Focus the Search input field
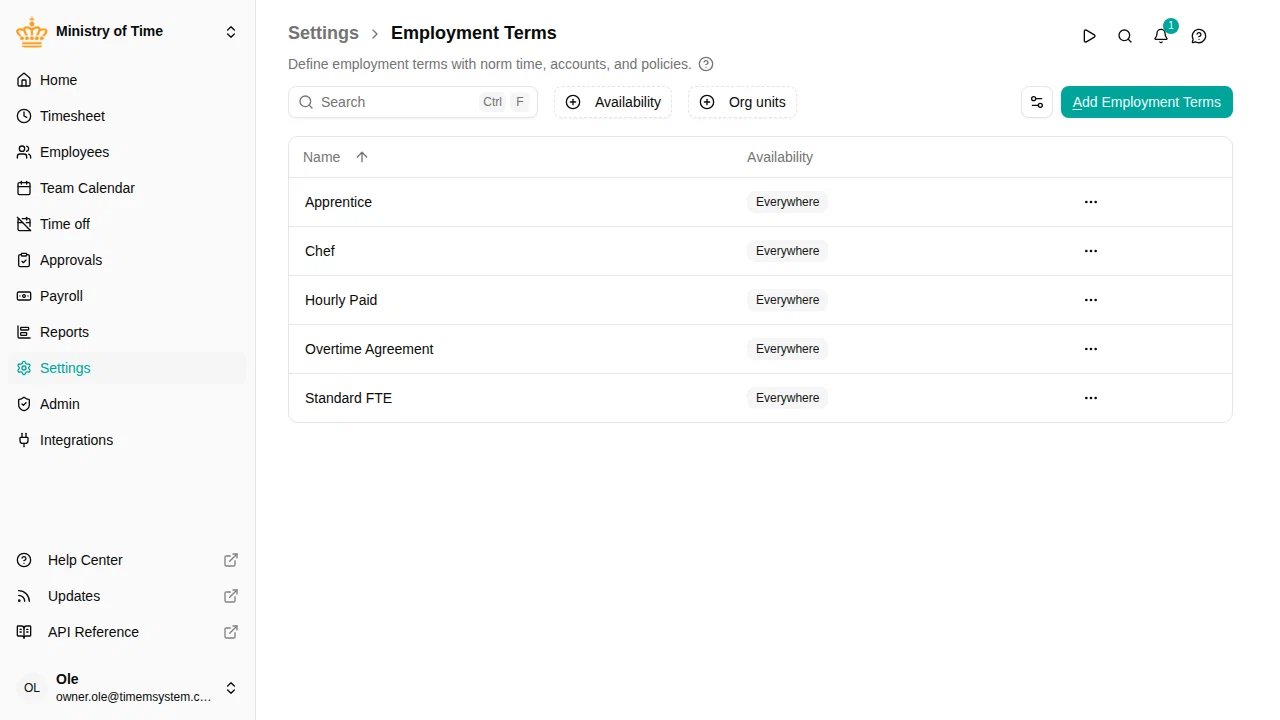Image resolution: width=1280 pixels, height=720 pixels. point(413,102)
